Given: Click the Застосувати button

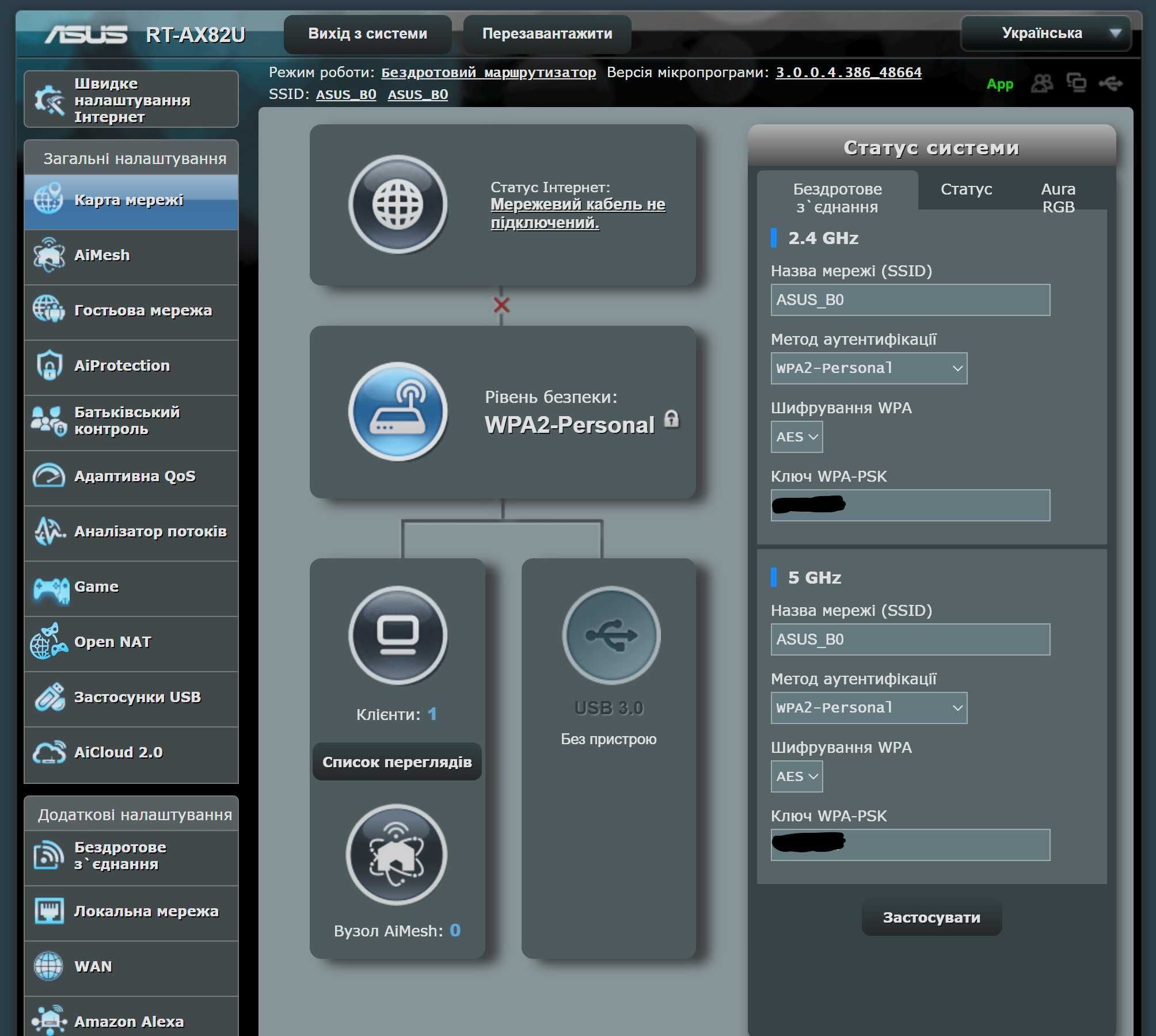Looking at the screenshot, I should (x=931, y=917).
